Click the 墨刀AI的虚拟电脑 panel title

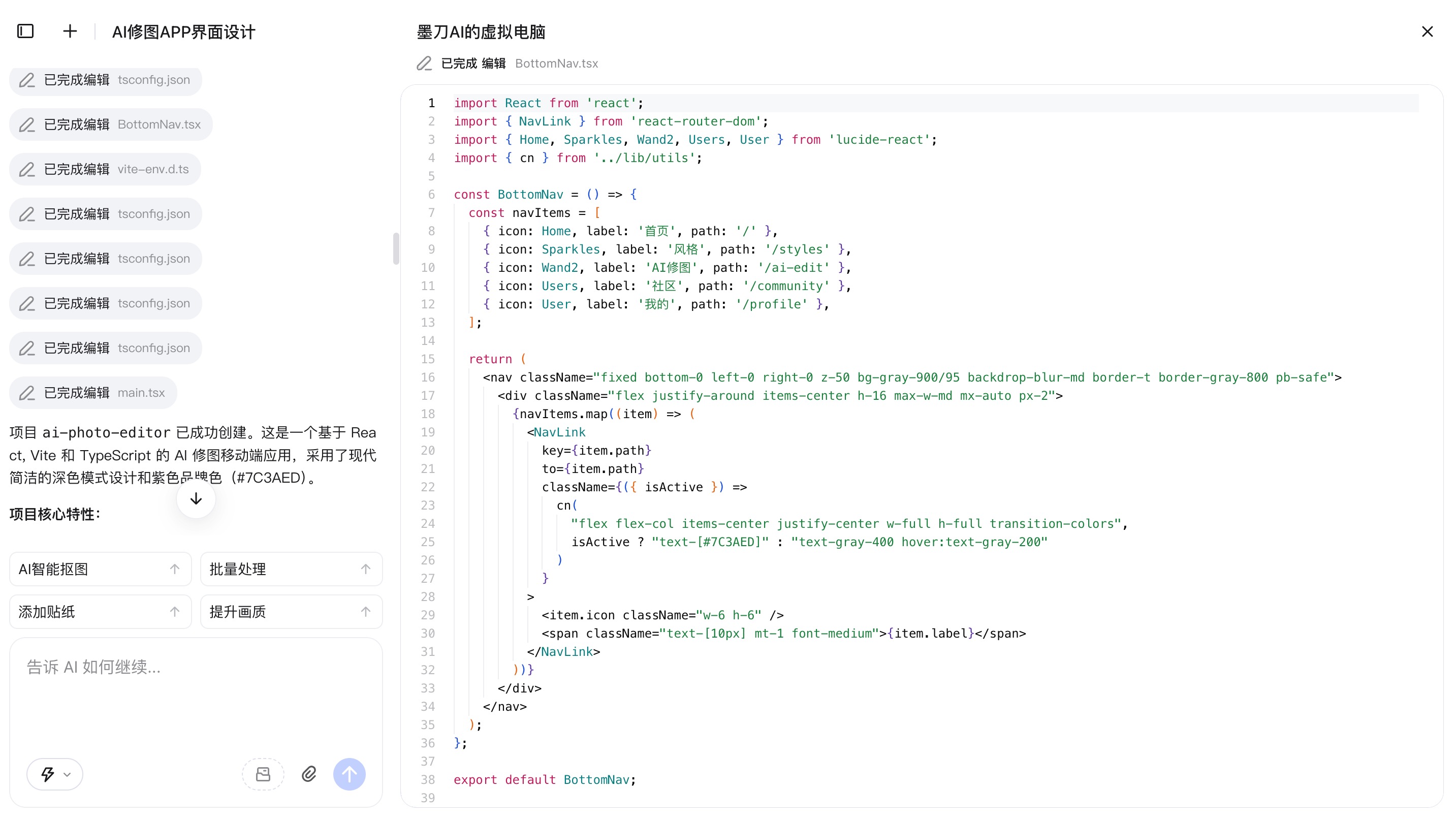coord(481,32)
